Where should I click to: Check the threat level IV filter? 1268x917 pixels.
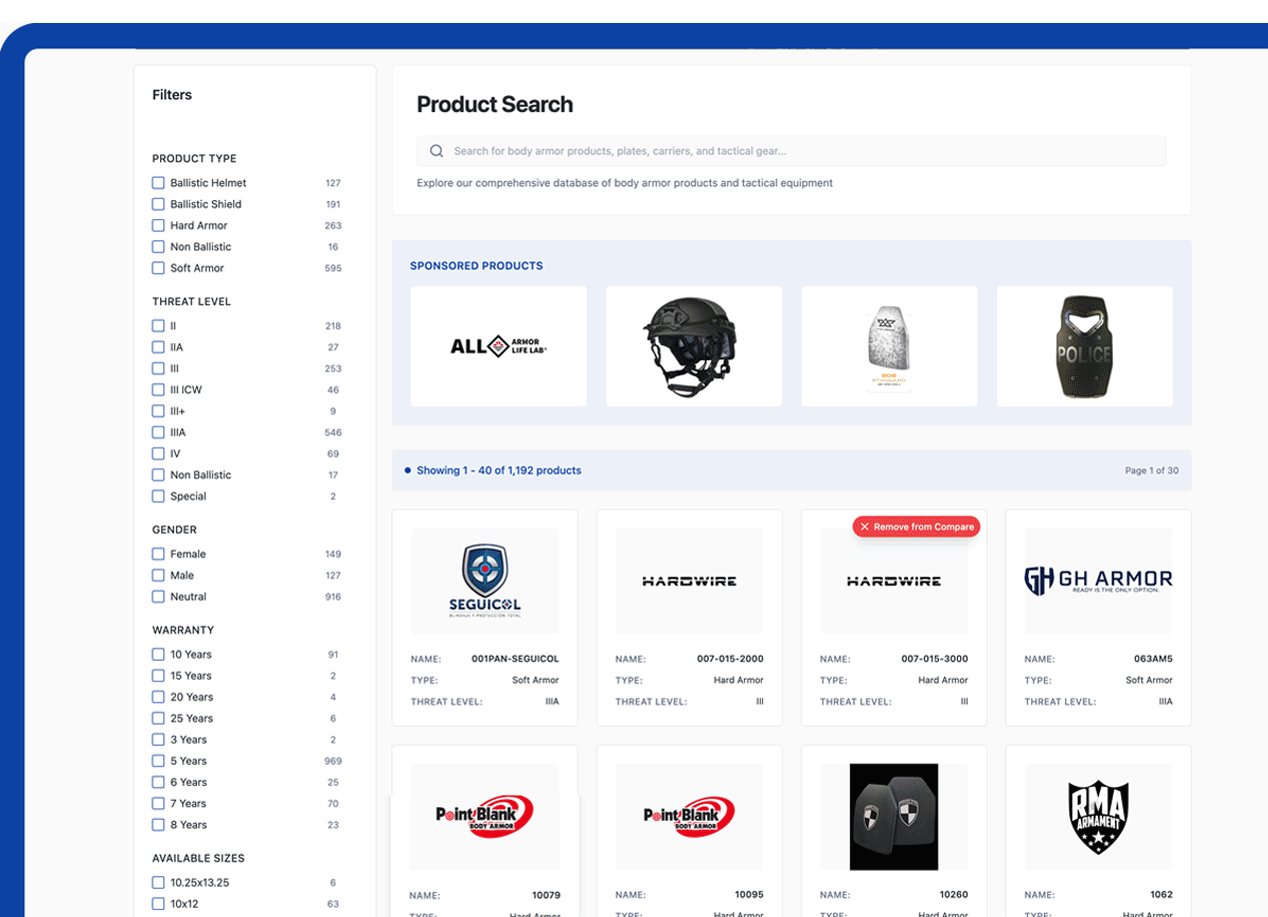coord(158,454)
